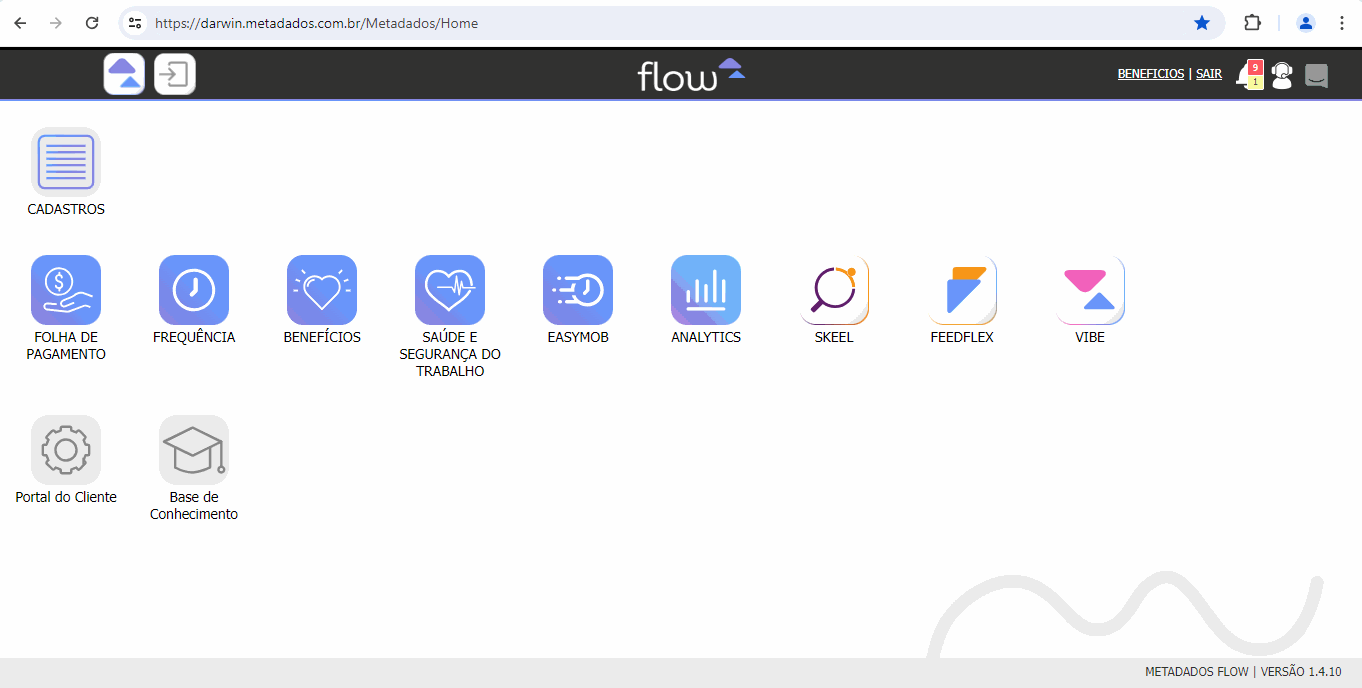Open the browser three-dot menu
1362x688 pixels.
[x=1341, y=23]
